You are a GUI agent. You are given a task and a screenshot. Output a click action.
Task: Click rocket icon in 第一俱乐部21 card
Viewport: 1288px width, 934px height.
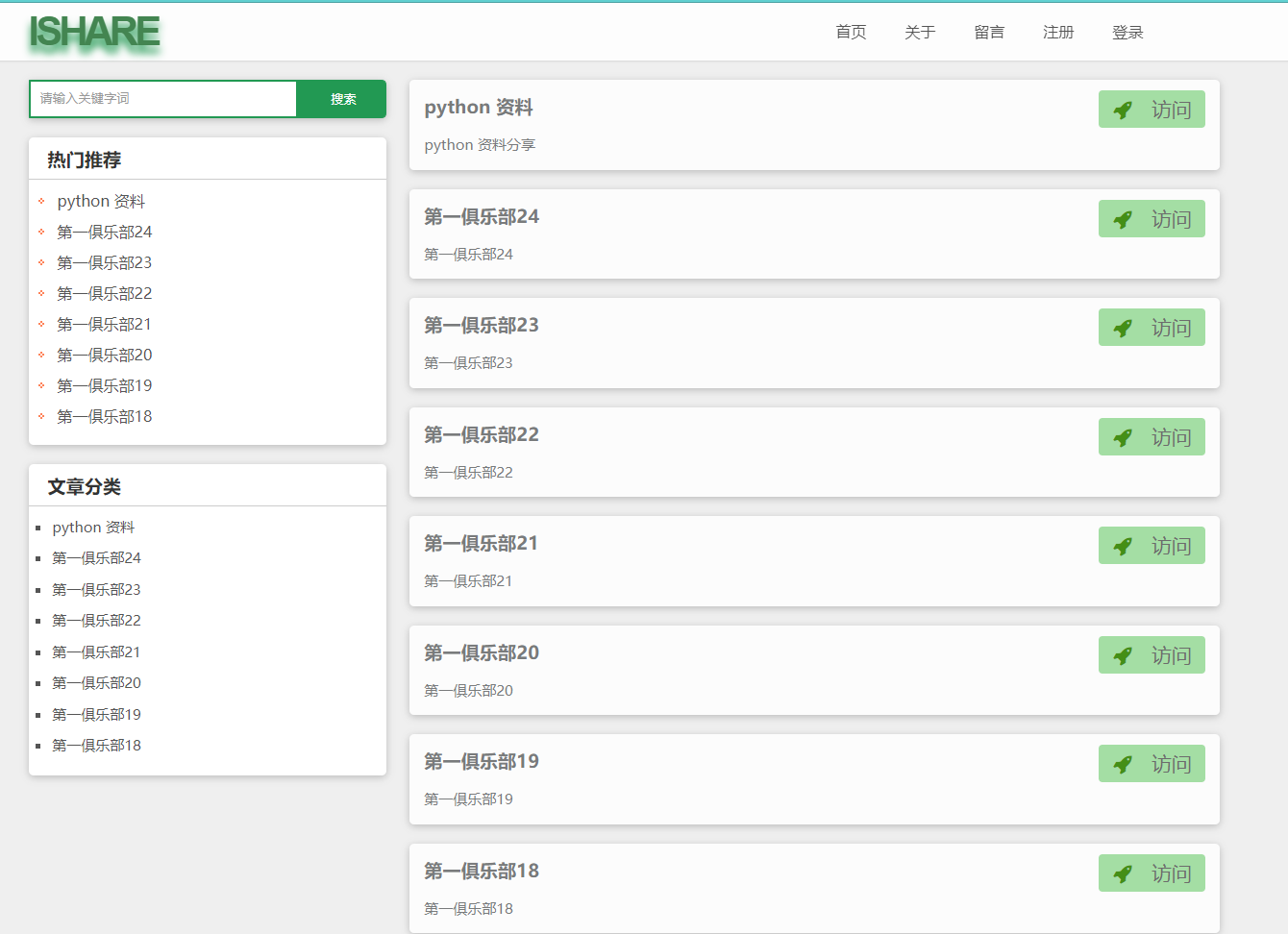click(1123, 547)
